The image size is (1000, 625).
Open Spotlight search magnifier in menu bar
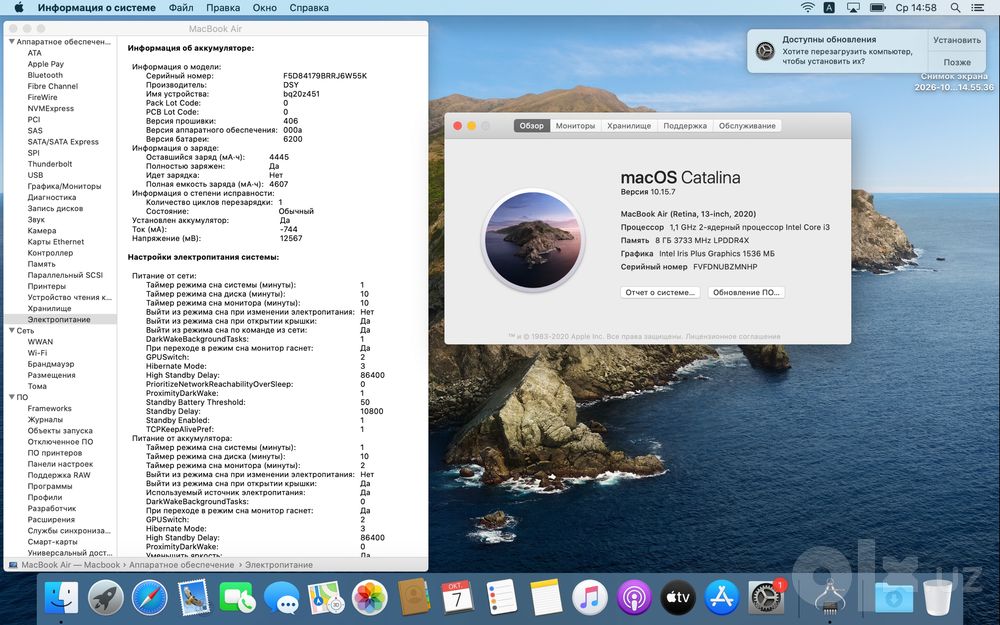pos(955,8)
